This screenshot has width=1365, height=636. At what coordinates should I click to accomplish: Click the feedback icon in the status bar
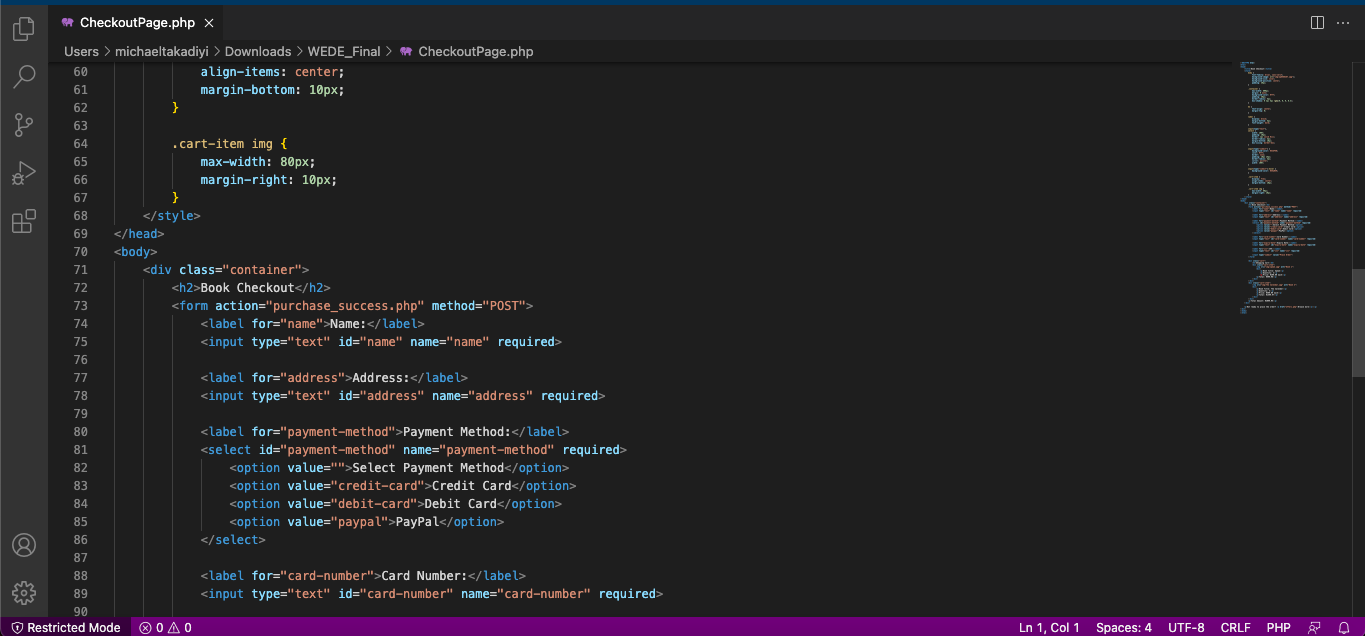click(1315, 627)
